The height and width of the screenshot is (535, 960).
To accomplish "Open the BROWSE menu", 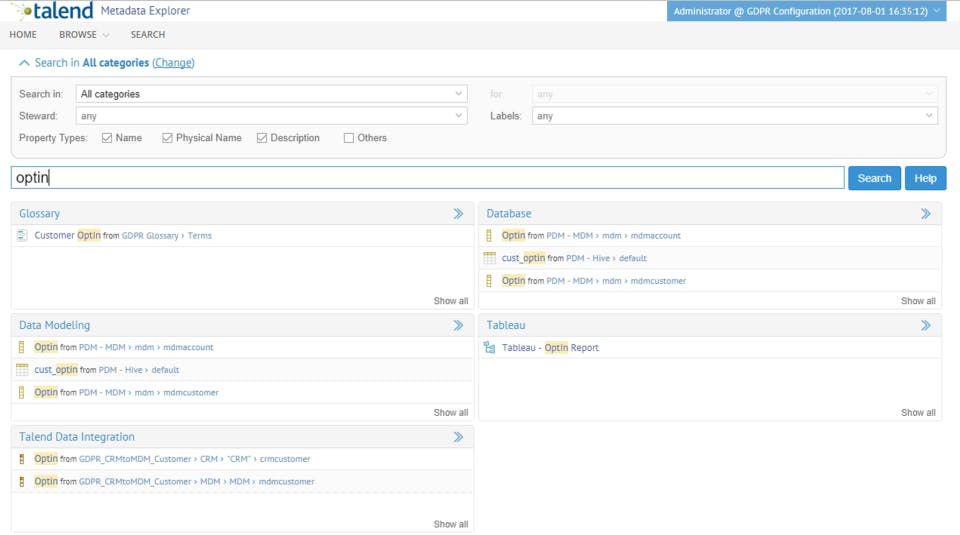I will point(84,35).
